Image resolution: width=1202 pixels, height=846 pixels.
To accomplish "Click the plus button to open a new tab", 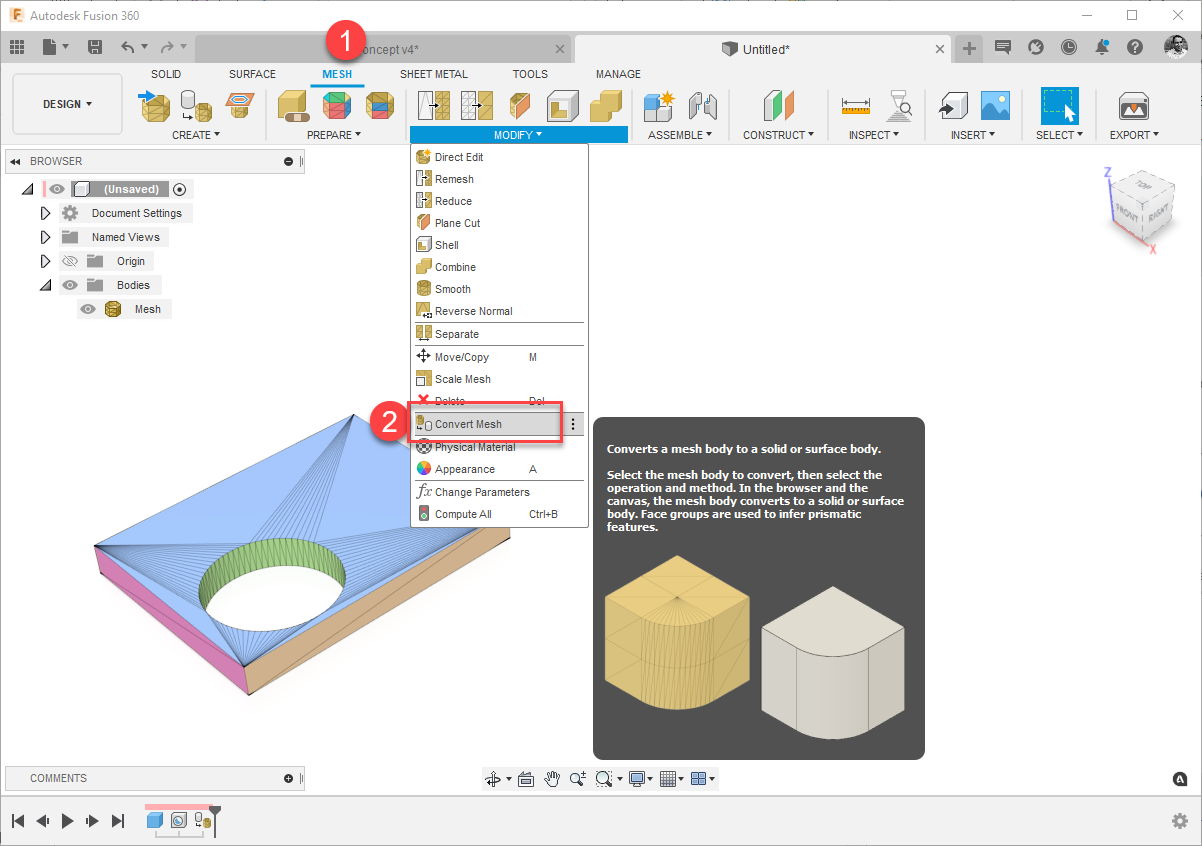I will (968, 46).
